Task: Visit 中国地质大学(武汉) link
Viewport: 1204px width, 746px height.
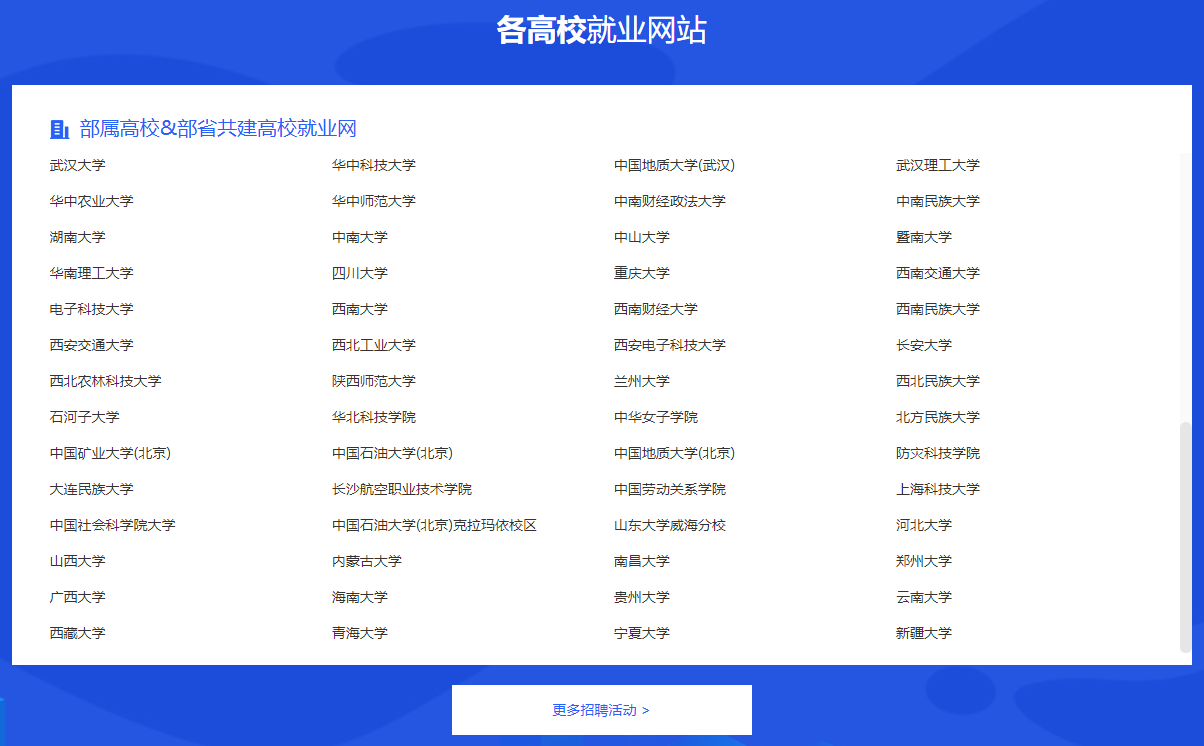Action: click(x=674, y=165)
